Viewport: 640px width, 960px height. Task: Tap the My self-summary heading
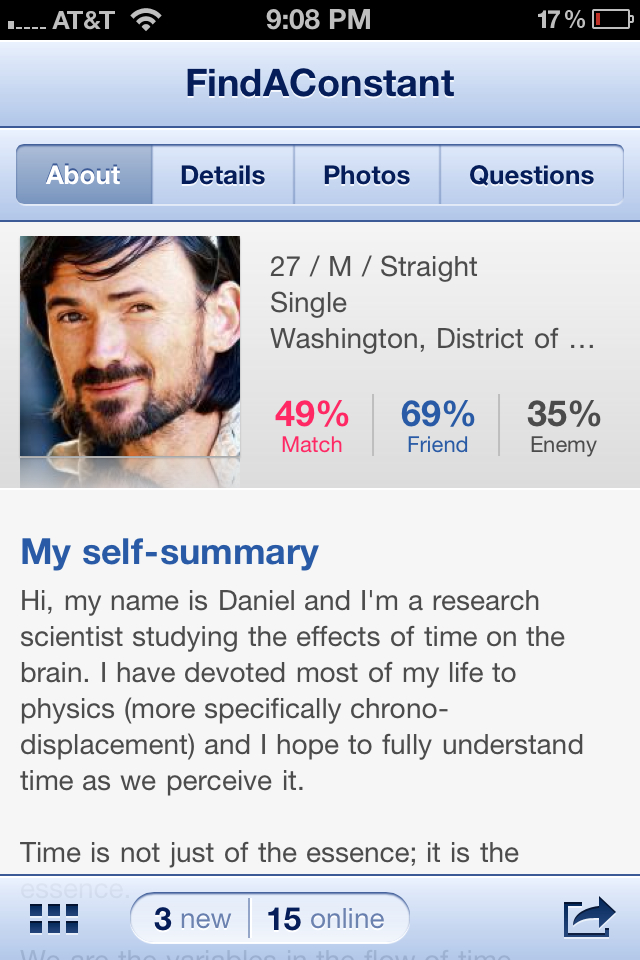pos(169,552)
